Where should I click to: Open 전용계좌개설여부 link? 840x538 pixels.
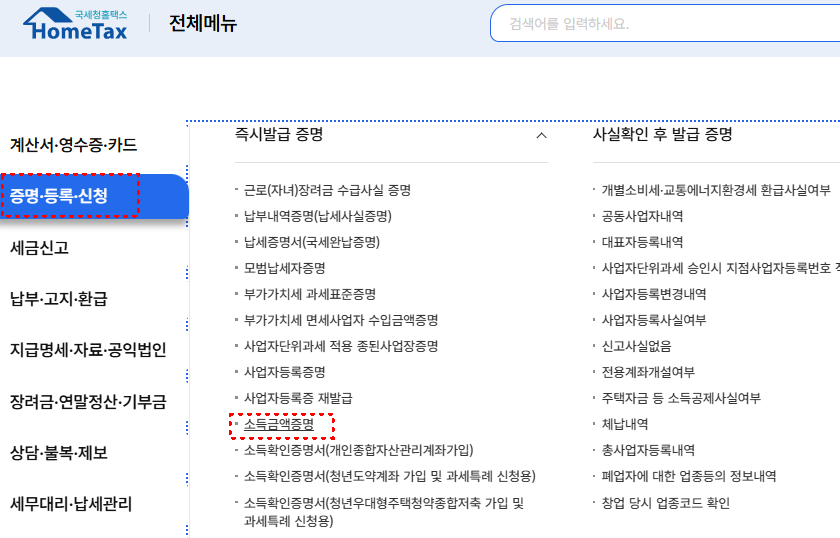click(648, 372)
